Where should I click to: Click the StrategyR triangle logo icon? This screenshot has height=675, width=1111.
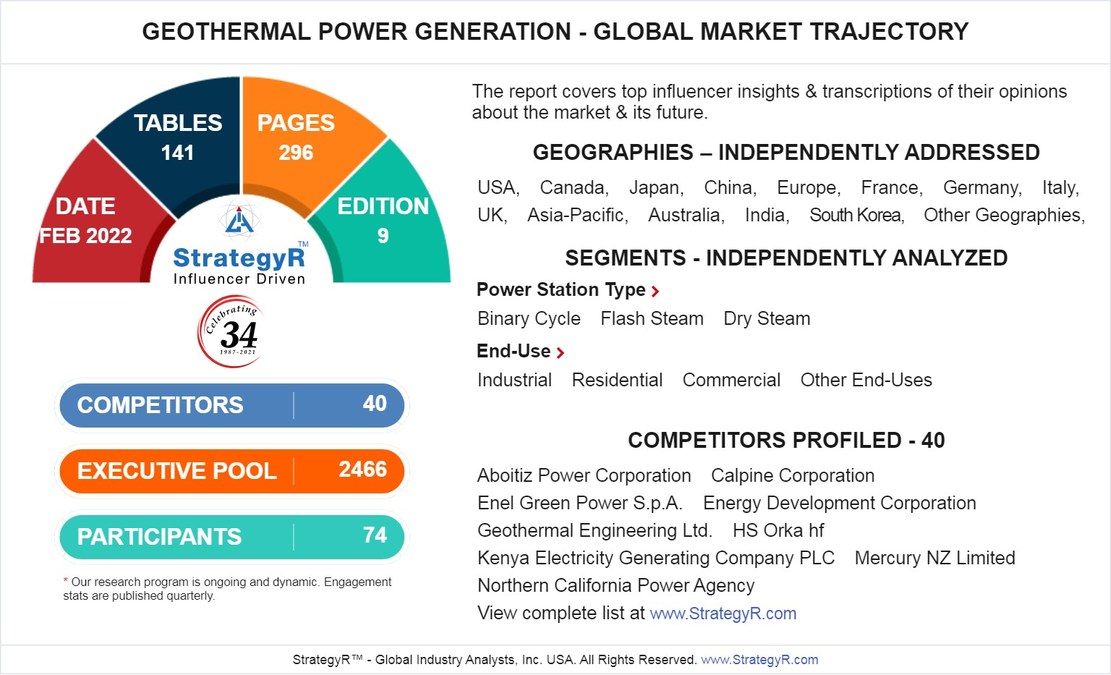(x=239, y=218)
